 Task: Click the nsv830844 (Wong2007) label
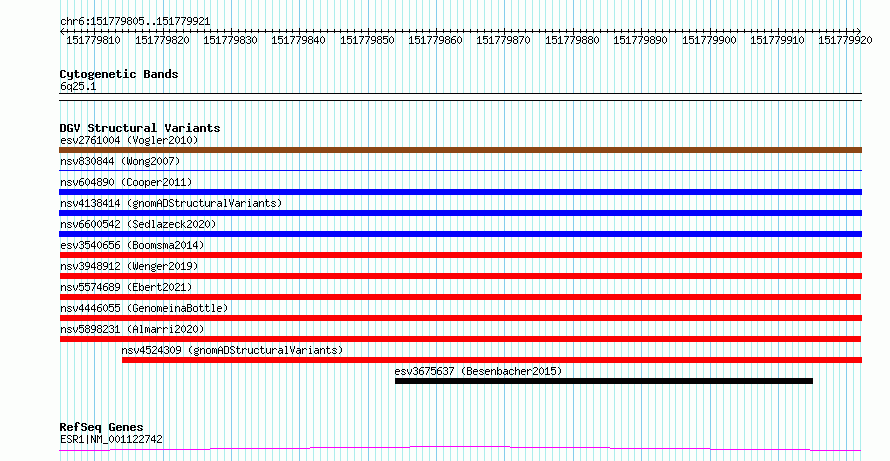pos(120,161)
